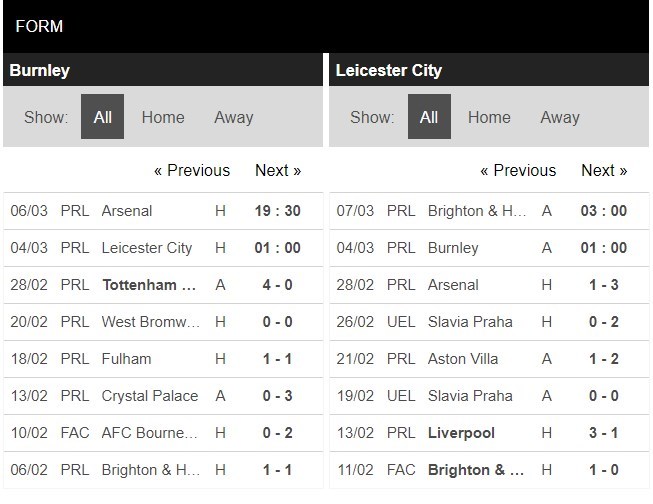The image size is (653, 504).
Task: Show Leicester City Away matches only
Action: 559,117
